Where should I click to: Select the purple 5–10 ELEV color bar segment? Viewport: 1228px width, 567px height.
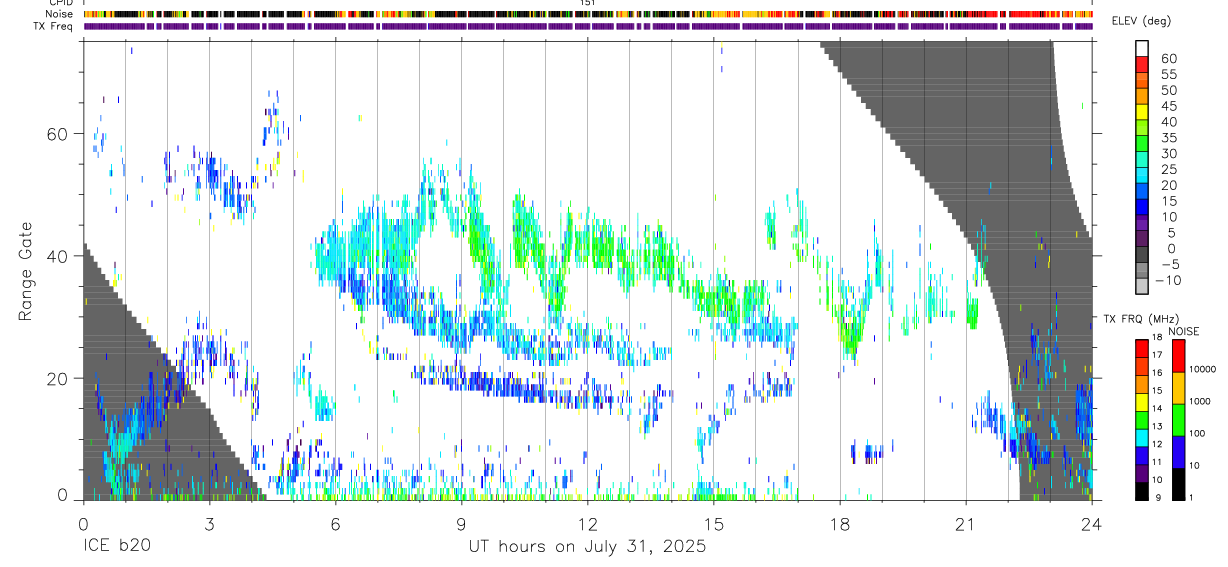pyautogui.click(x=1143, y=224)
